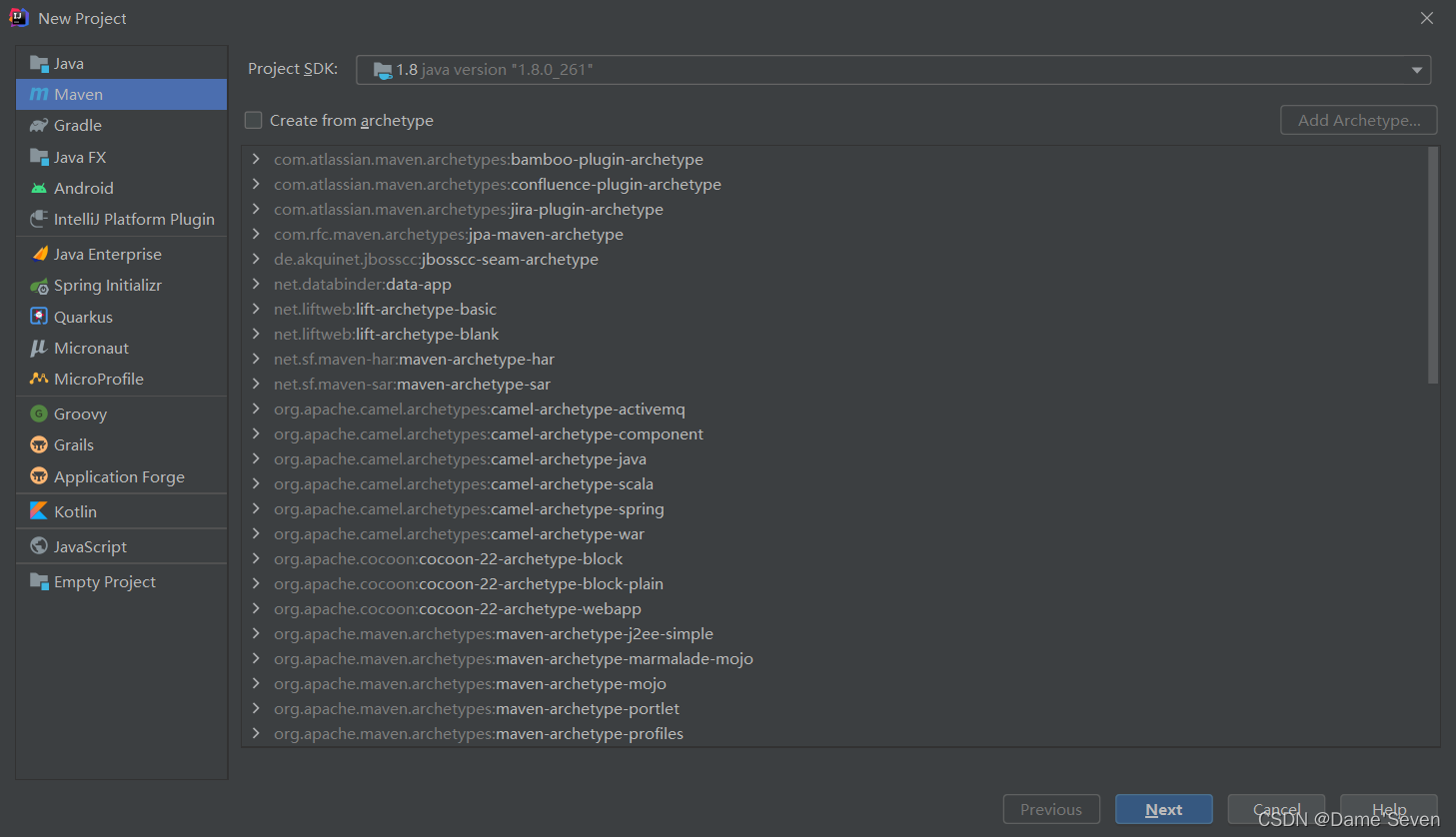Click Add Archetype button
The height and width of the screenshot is (837, 1456).
(1359, 120)
